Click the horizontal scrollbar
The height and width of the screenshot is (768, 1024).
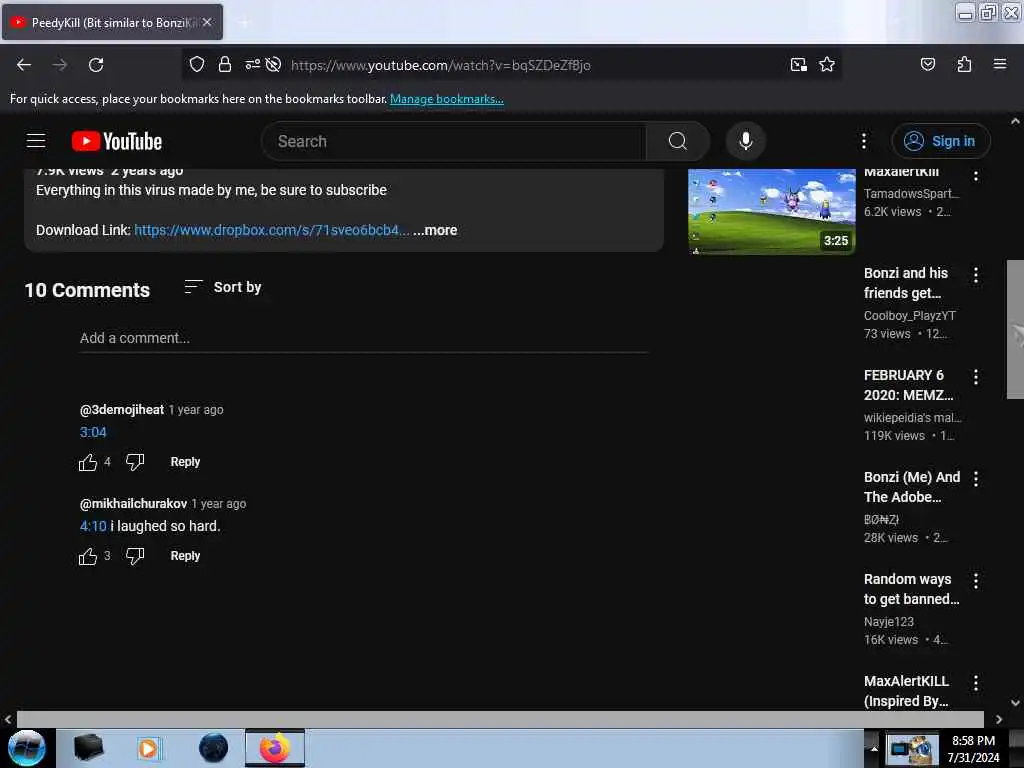coord(500,719)
